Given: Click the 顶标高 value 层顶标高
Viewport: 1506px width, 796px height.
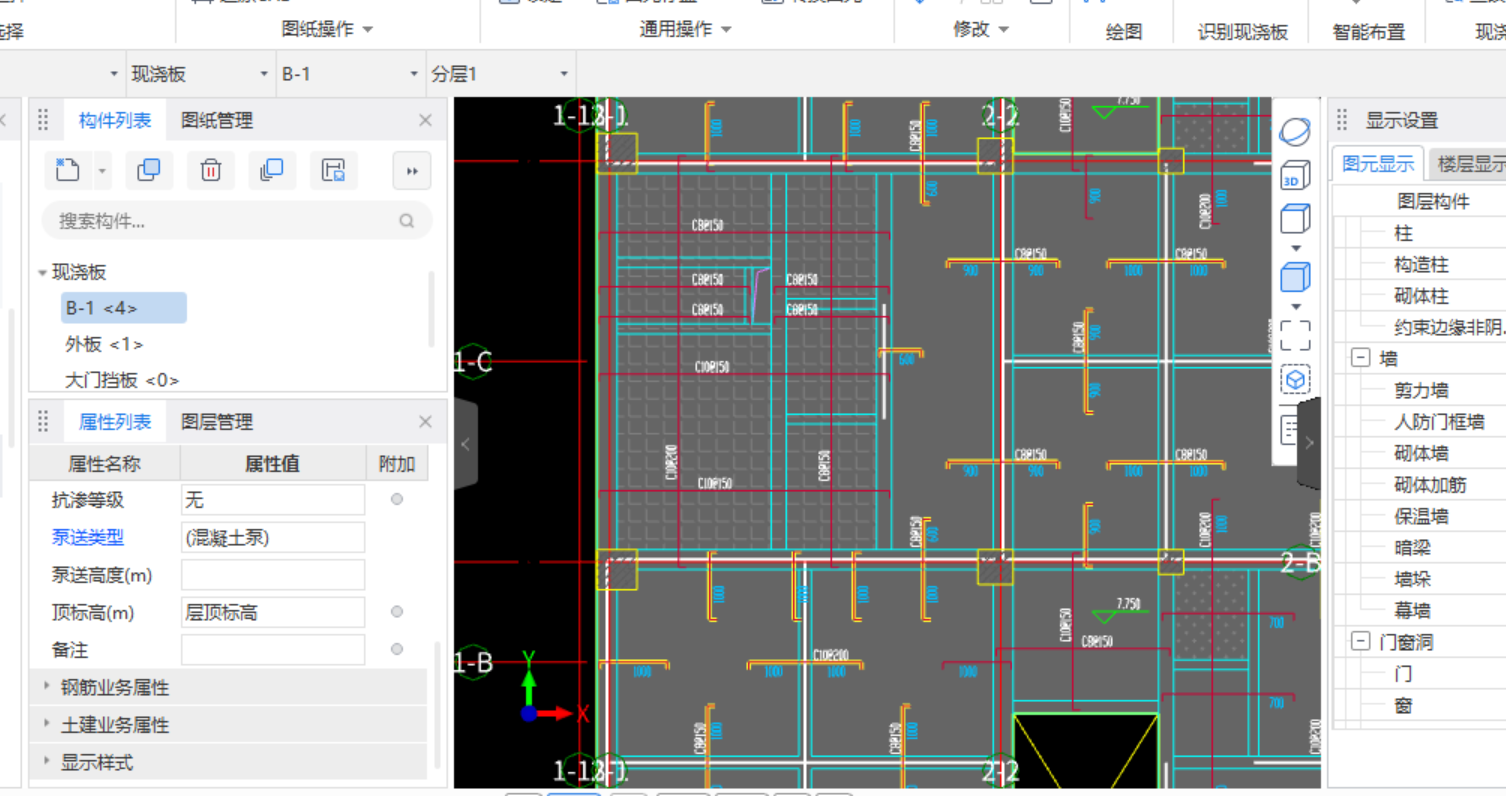Looking at the screenshot, I should point(273,612).
